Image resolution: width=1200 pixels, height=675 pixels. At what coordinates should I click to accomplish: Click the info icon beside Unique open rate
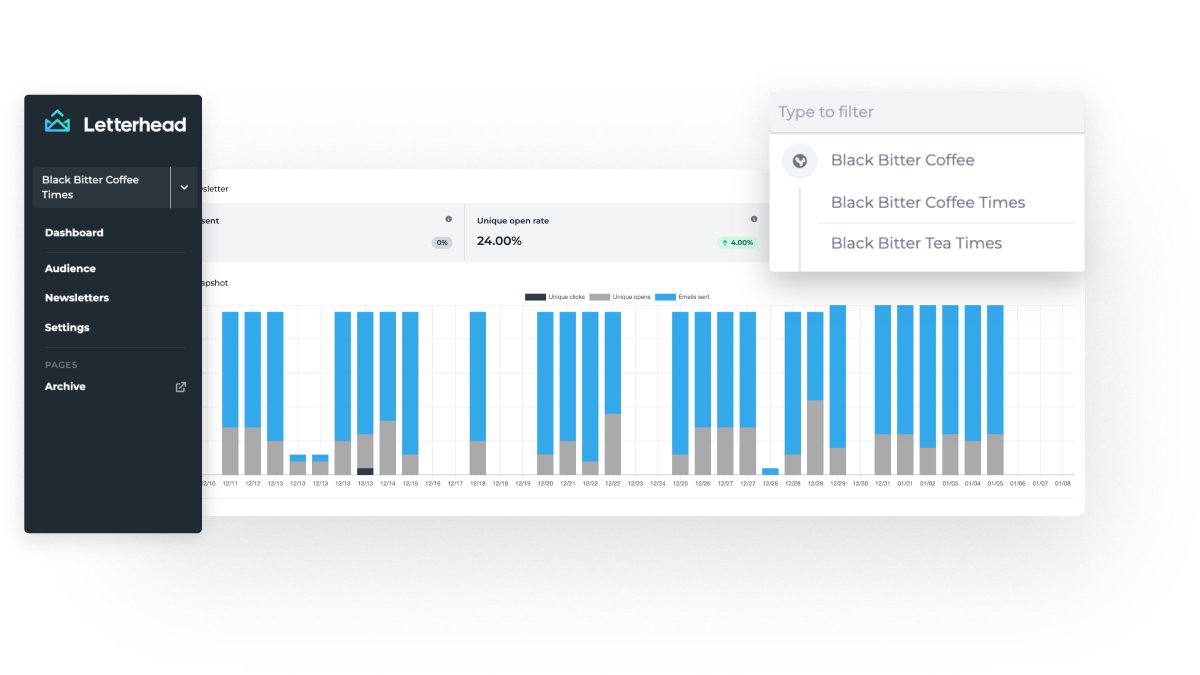[x=753, y=219]
